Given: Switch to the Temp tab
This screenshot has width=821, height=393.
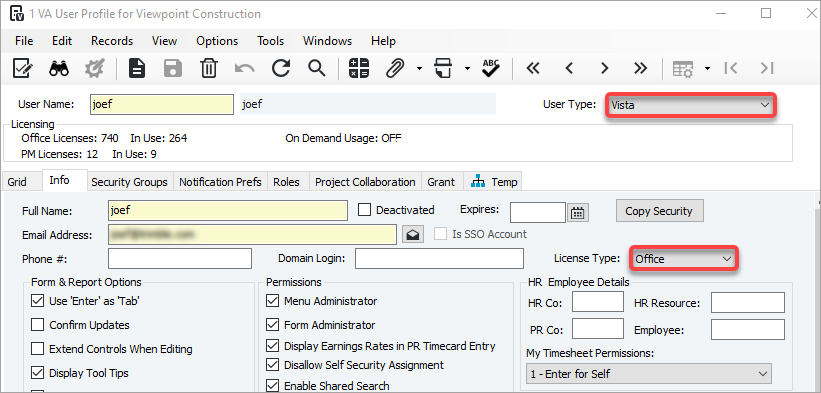Looking at the screenshot, I should (494, 182).
